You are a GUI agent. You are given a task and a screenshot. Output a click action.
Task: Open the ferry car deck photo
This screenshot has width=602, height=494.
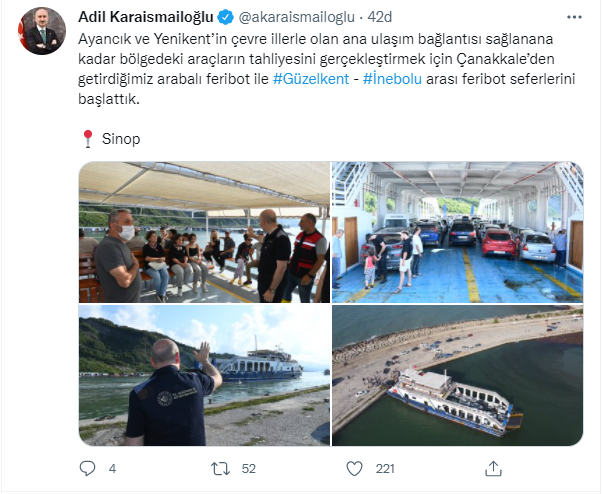pos(458,232)
